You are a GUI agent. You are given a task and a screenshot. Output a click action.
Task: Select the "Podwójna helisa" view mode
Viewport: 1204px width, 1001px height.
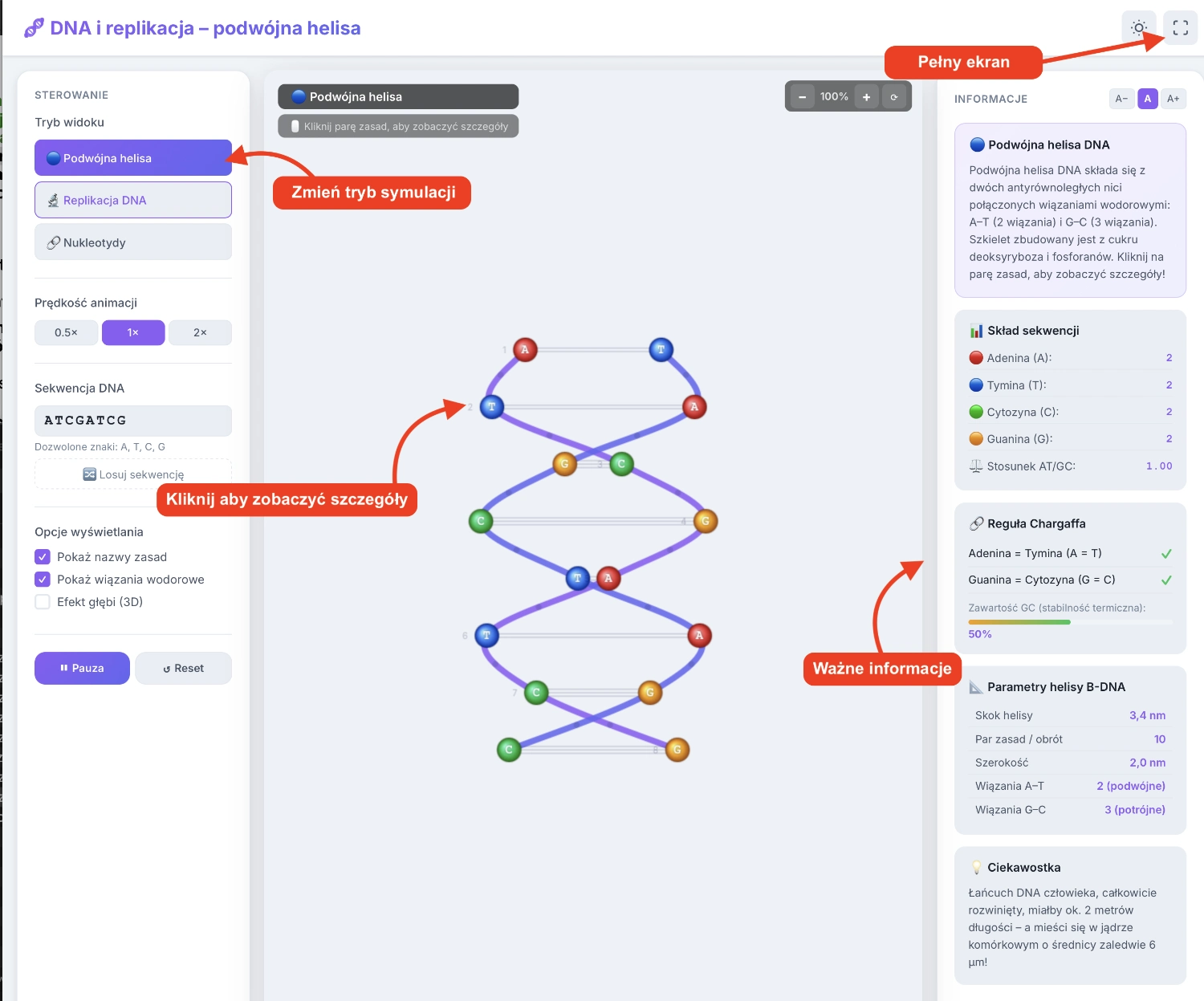click(x=133, y=158)
